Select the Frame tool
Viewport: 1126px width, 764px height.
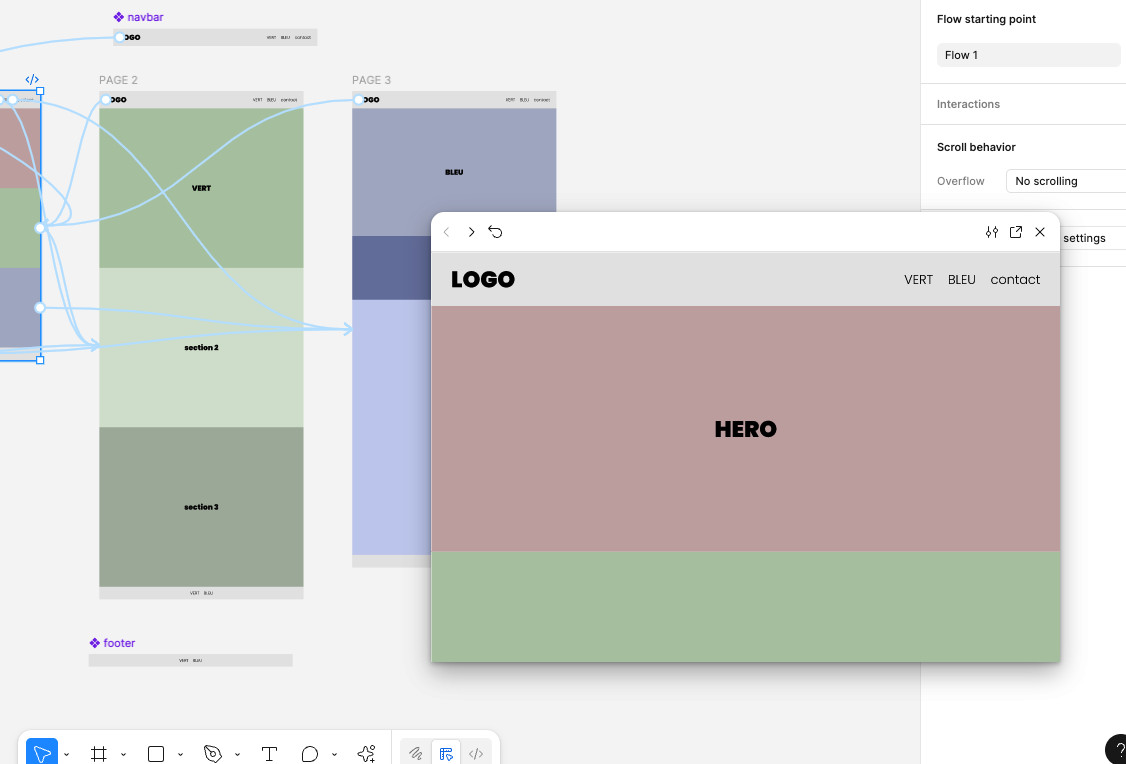coord(99,754)
